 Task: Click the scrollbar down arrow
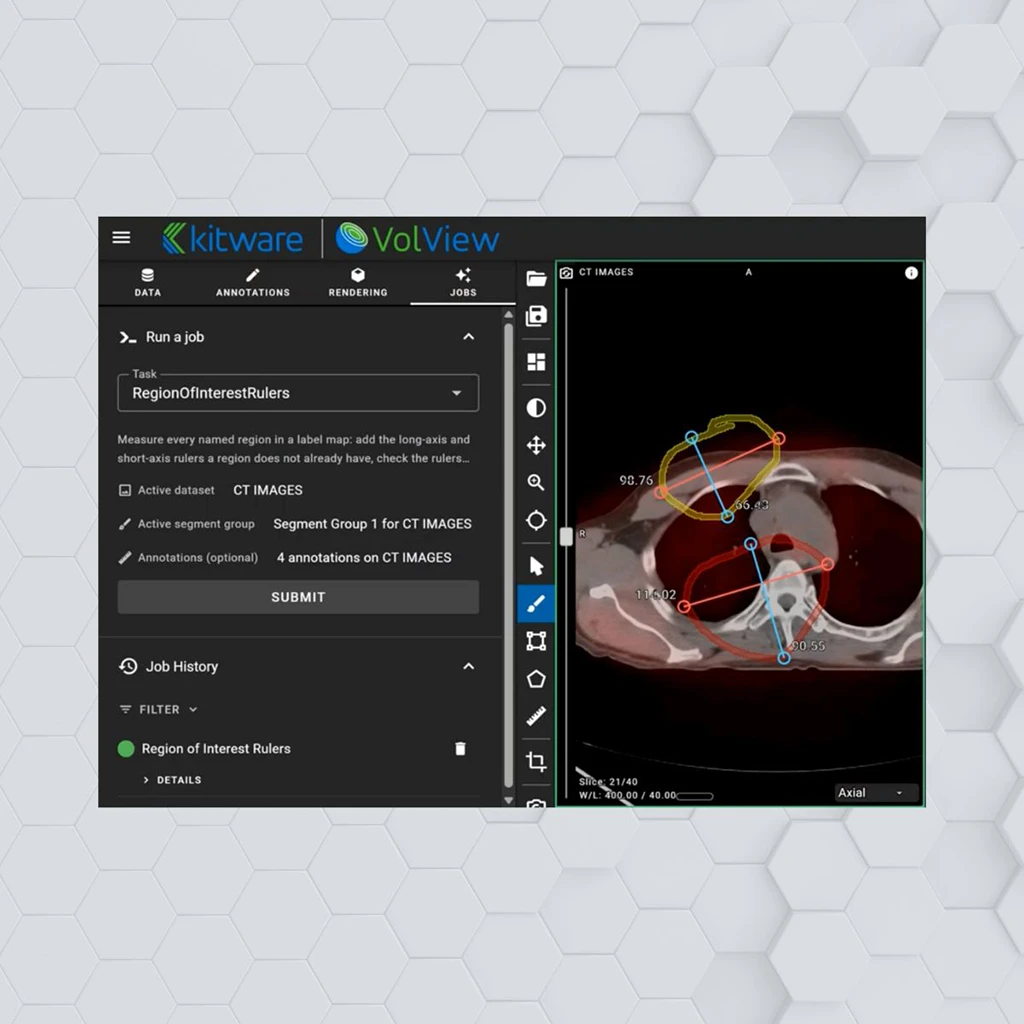[509, 800]
